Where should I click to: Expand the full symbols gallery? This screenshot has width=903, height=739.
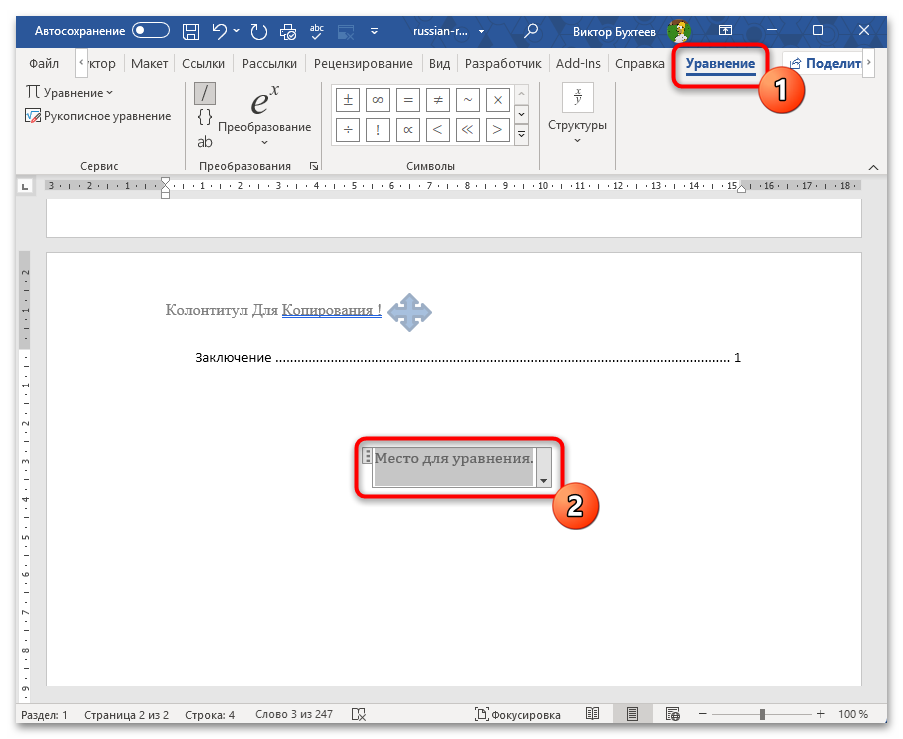(521, 135)
